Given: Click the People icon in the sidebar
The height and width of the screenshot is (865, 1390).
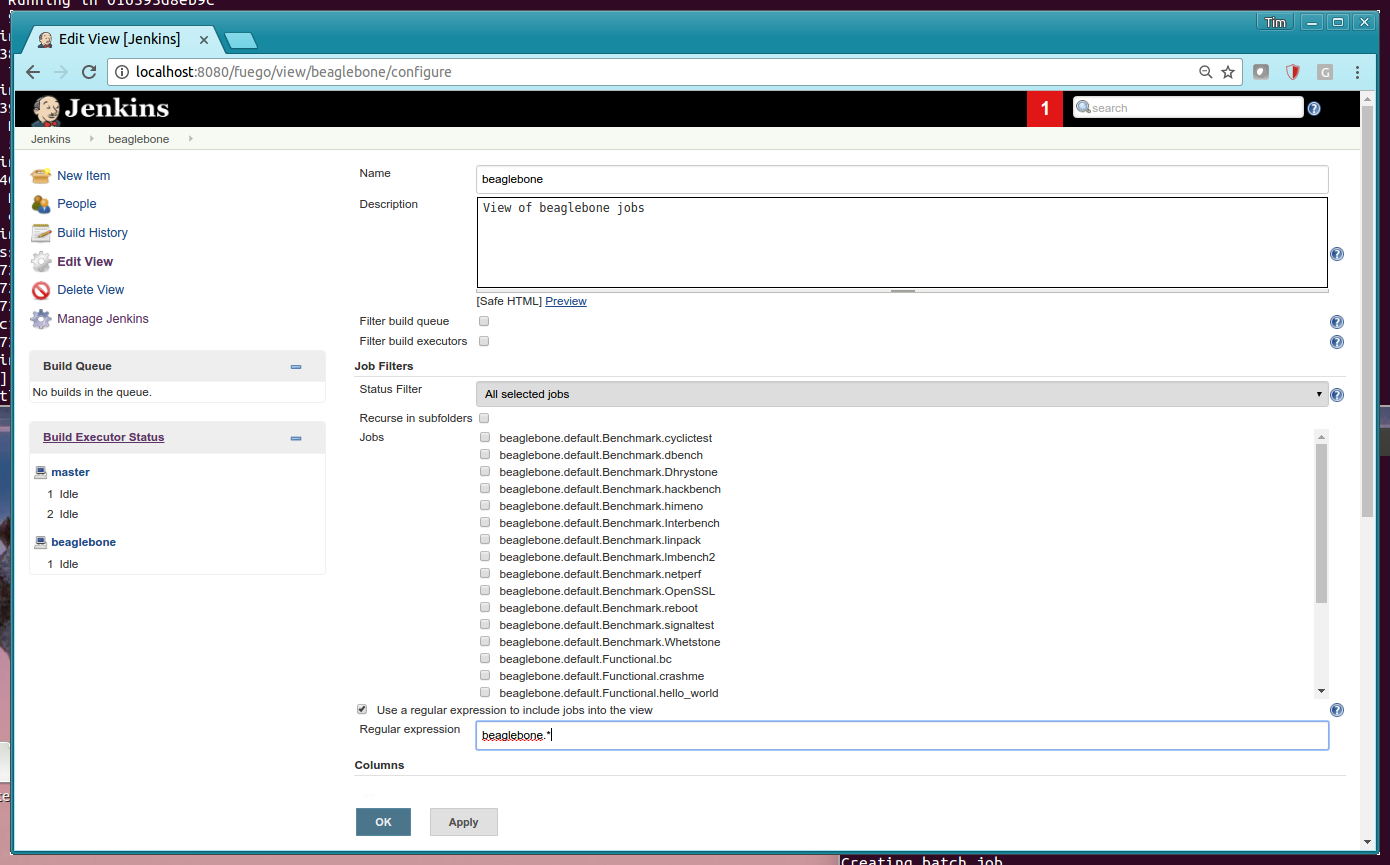Looking at the screenshot, I should (x=40, y=204).
